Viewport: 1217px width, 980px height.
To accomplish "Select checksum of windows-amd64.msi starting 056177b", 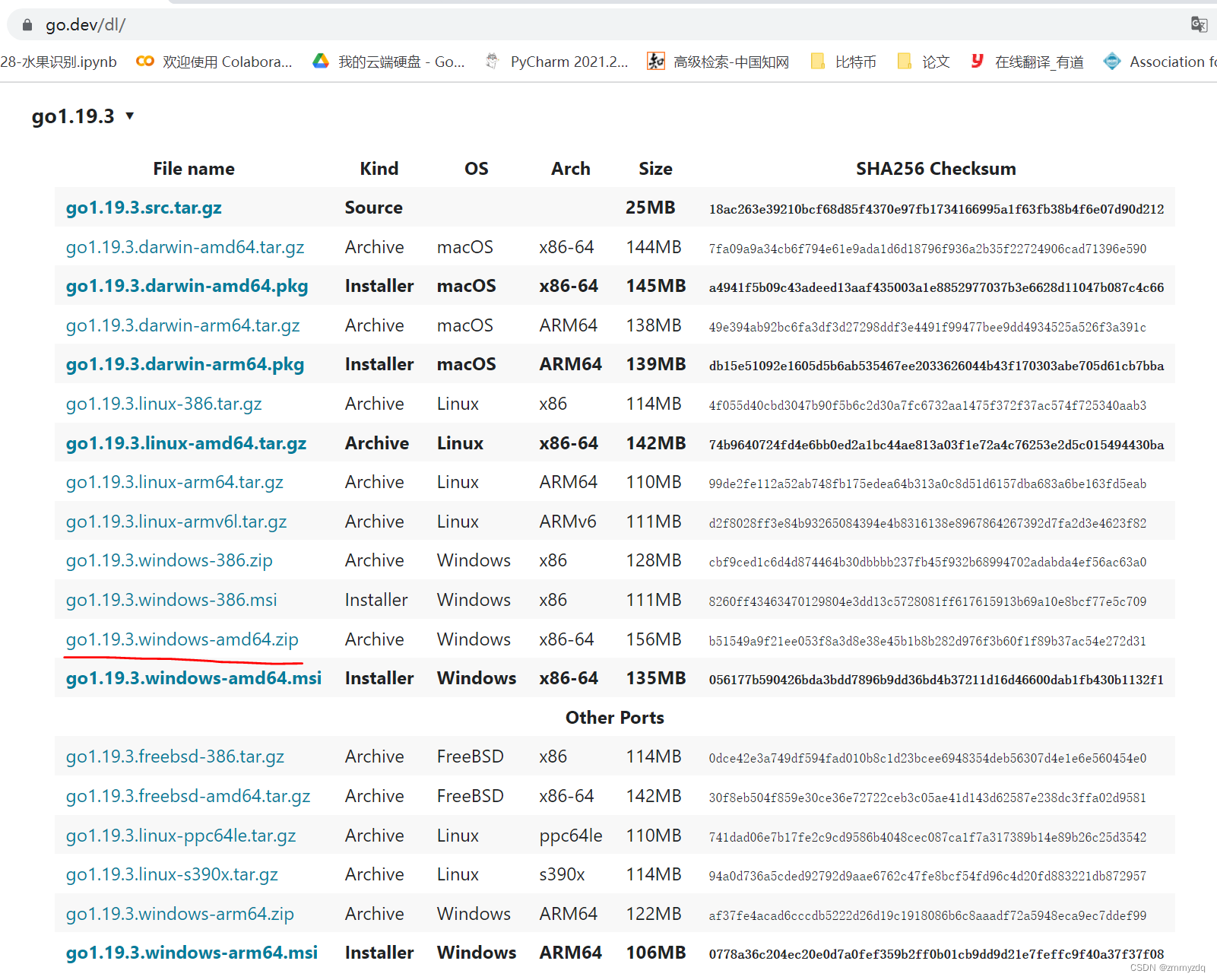I will tap(936, 680).
